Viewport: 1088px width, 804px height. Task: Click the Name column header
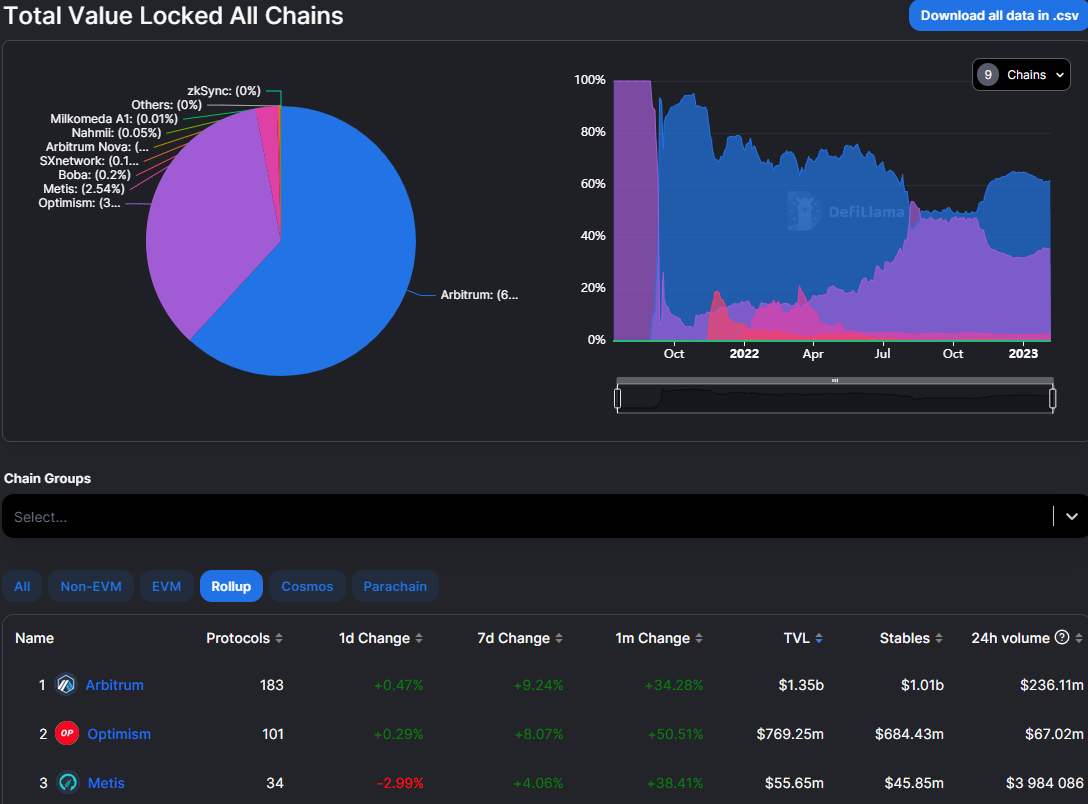[35, 638]
